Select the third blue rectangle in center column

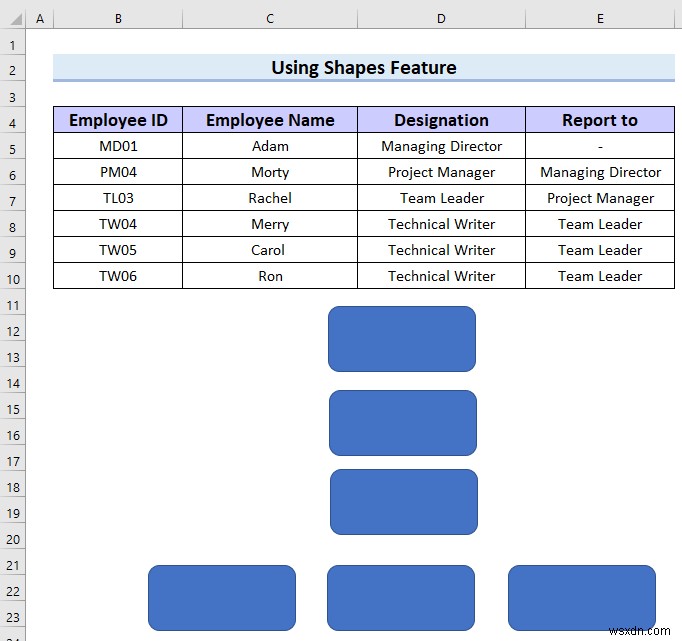404,502
